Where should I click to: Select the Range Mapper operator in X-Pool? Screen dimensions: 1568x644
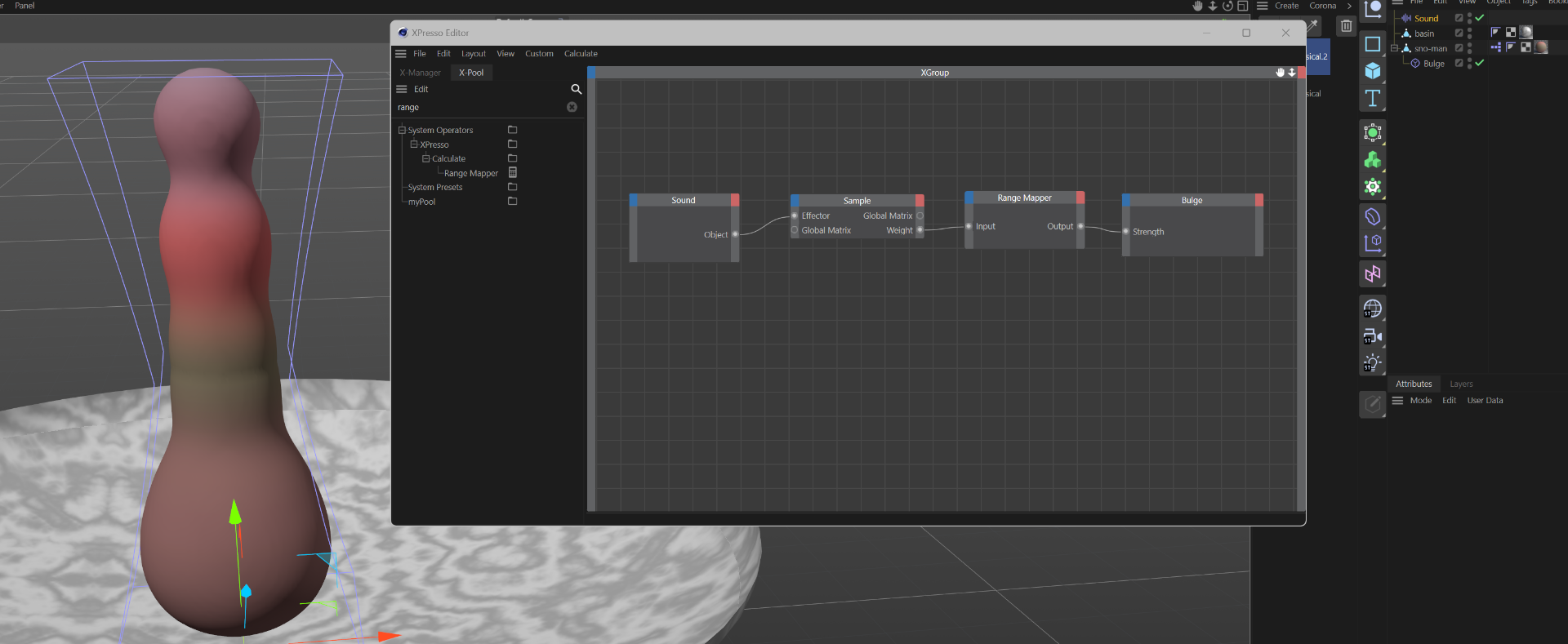tap(470, 173)
